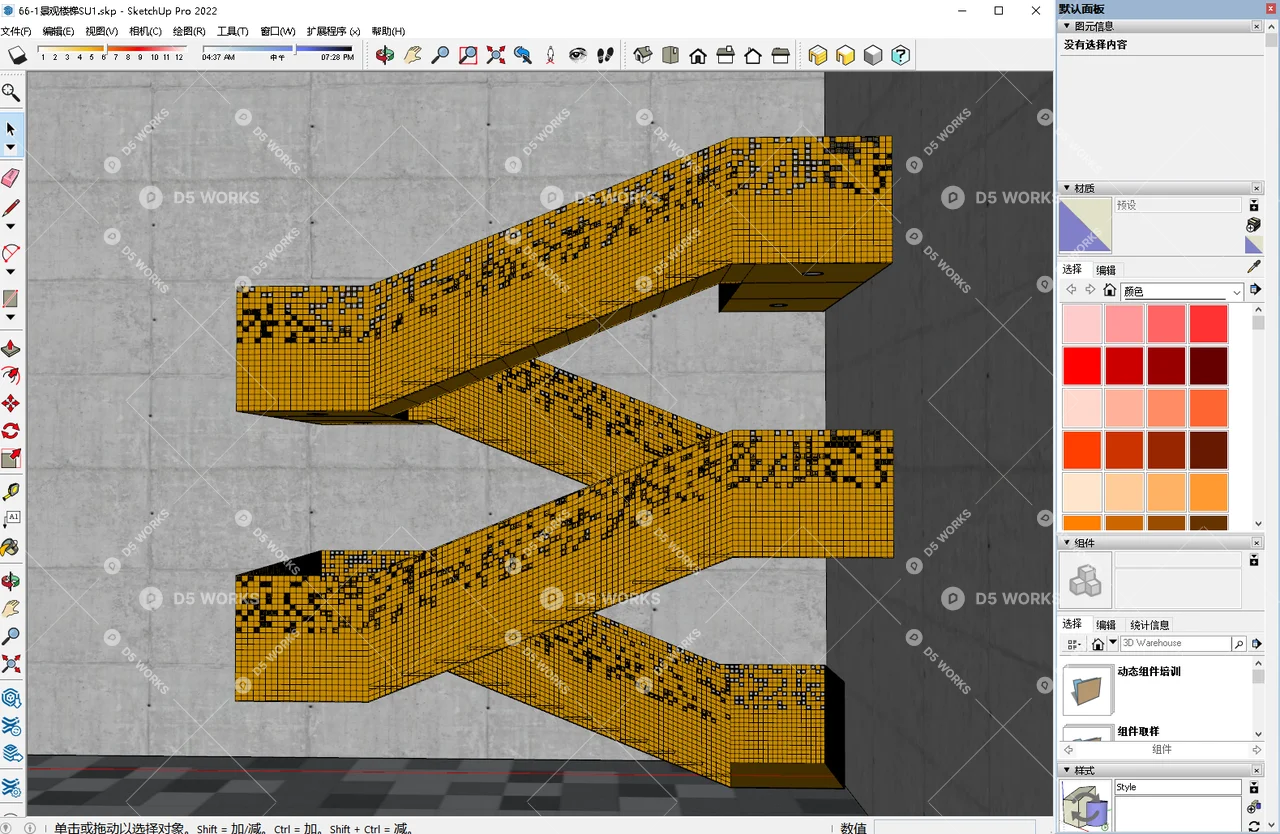This screenshot has width=1280, height=834.
Task: Click inside the 3D Warehouse search field
Action: coord(1175,643)
